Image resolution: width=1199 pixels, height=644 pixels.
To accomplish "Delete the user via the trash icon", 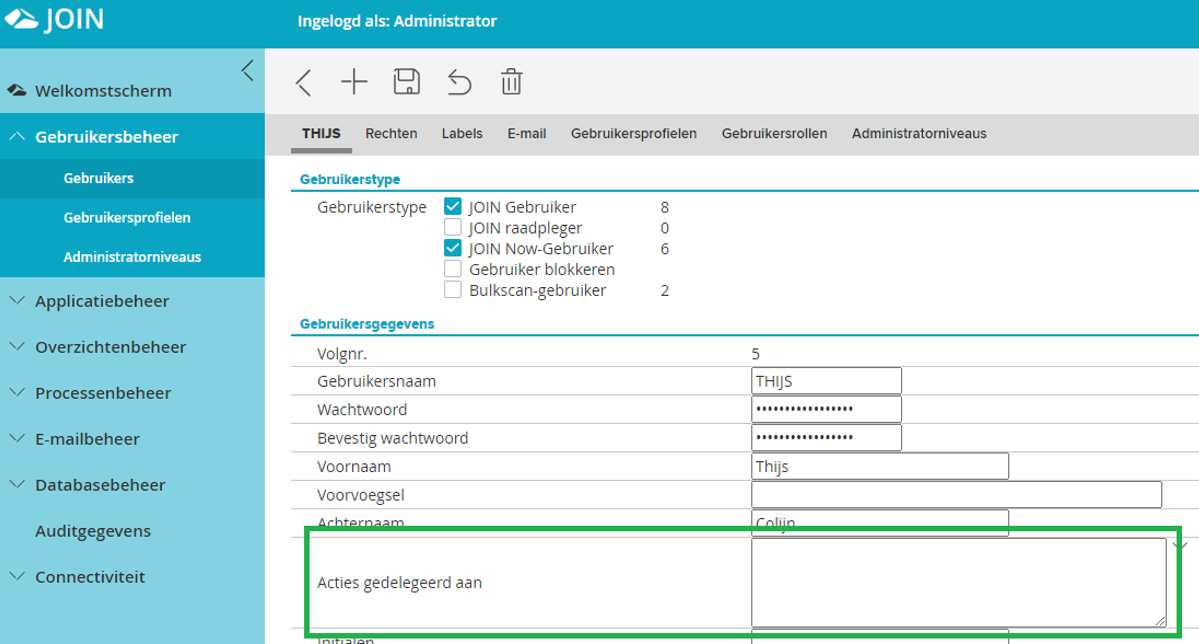I will coord(511,83).
